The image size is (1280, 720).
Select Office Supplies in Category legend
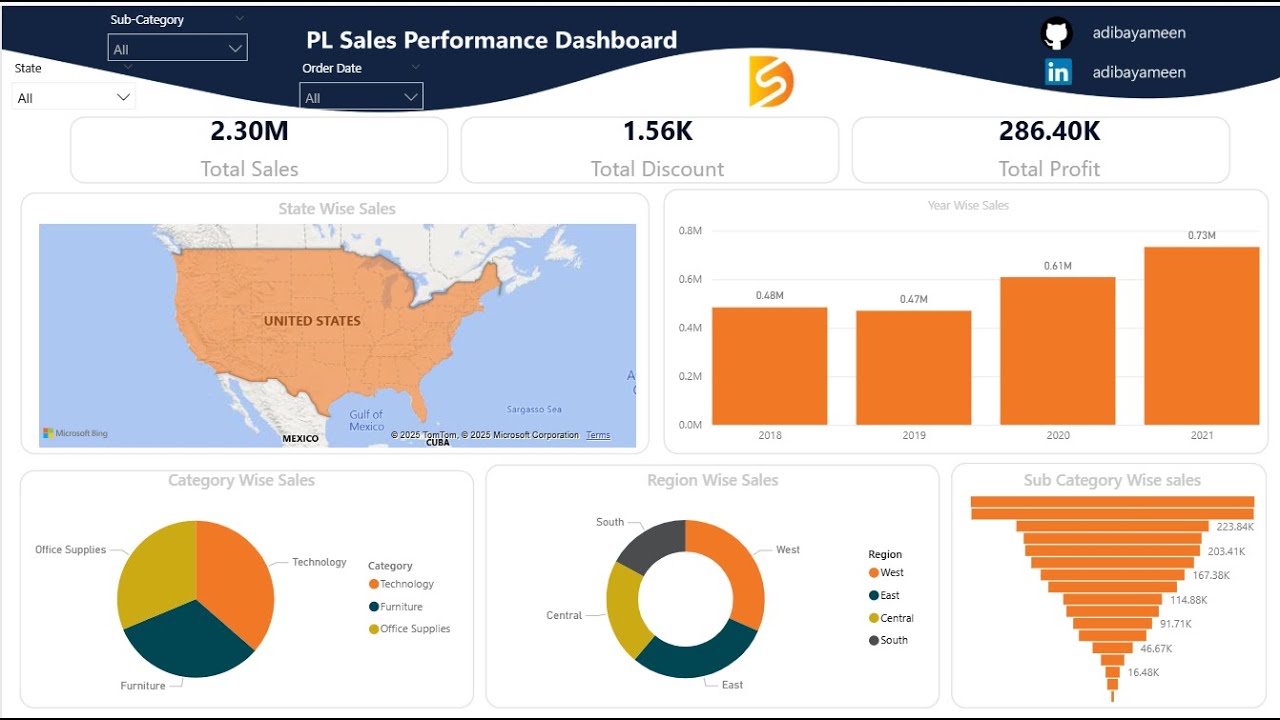click(409, 629)
